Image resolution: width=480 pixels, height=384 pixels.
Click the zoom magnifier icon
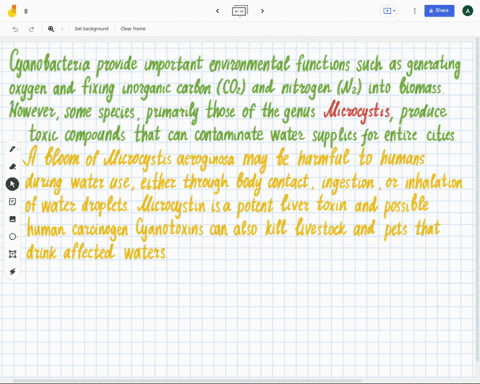[51, 29]
